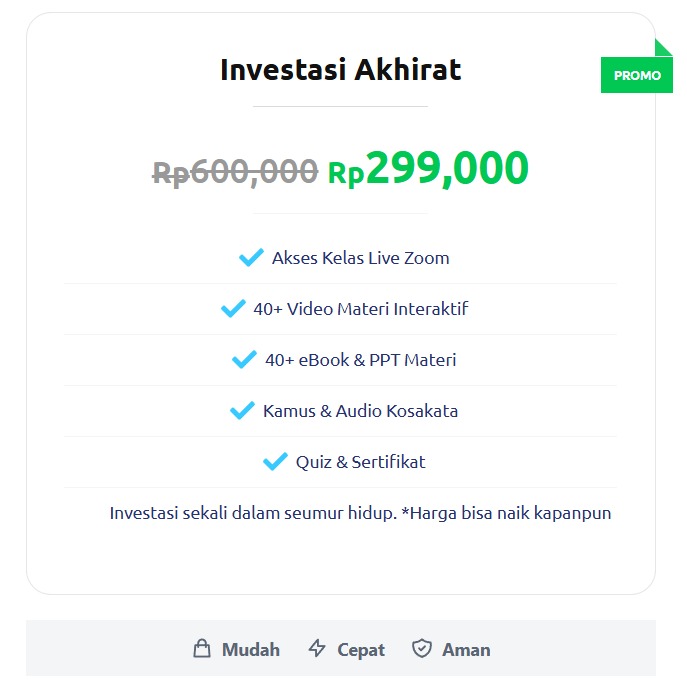Viewport: 687px width, 685px height.
Task: Click the green PROMO ribbon badge
Action: coord(637,75)
